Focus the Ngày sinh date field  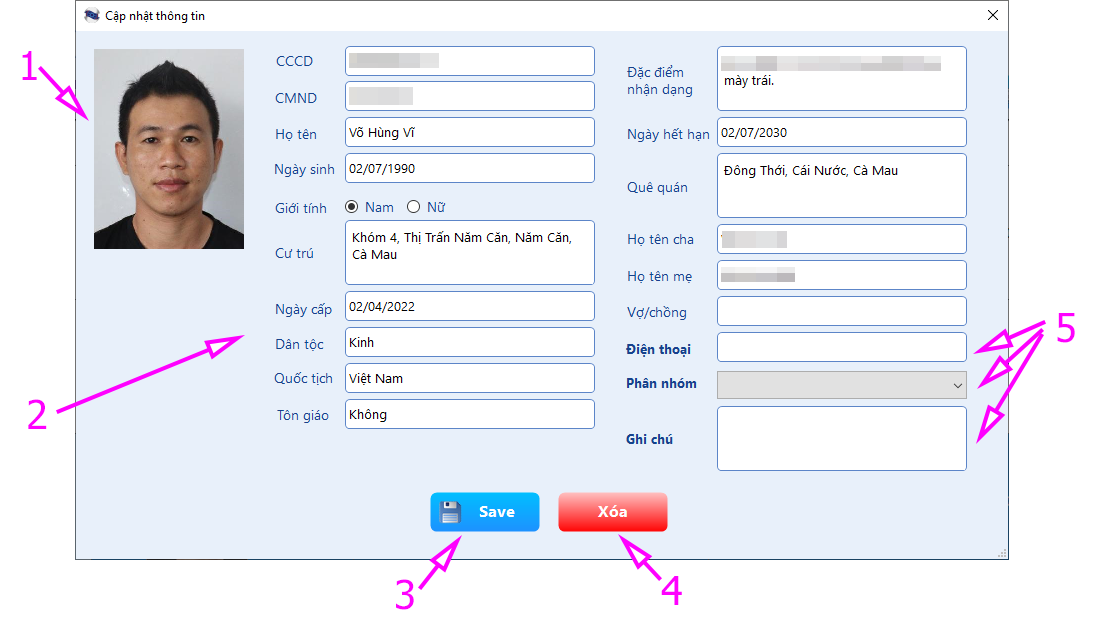click(x=469, y=168)
